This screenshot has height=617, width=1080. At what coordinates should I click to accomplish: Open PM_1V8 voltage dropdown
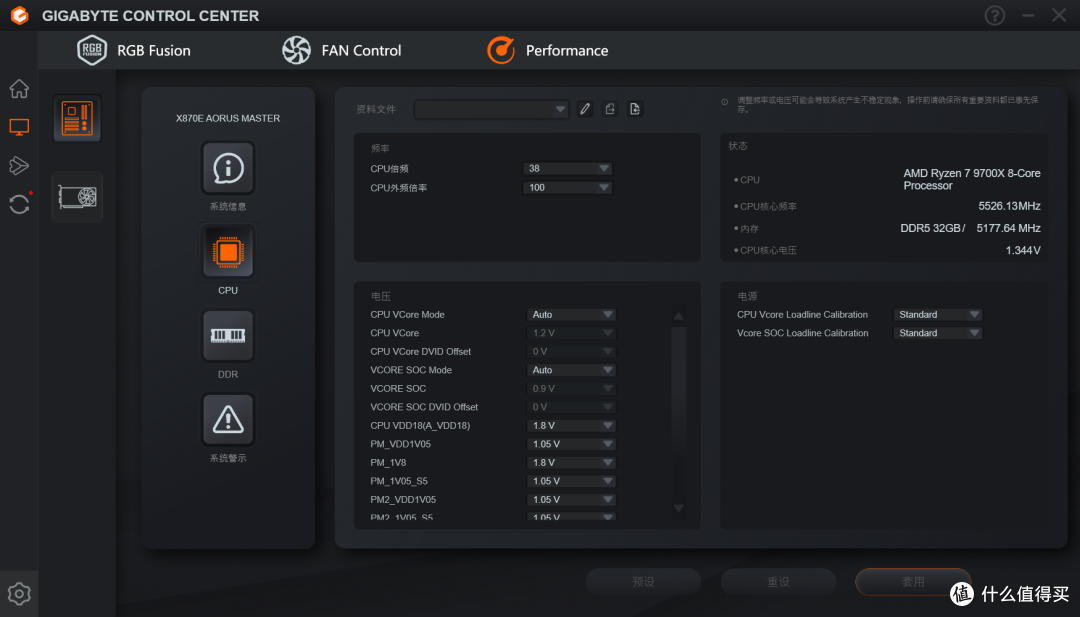point(571,463)
